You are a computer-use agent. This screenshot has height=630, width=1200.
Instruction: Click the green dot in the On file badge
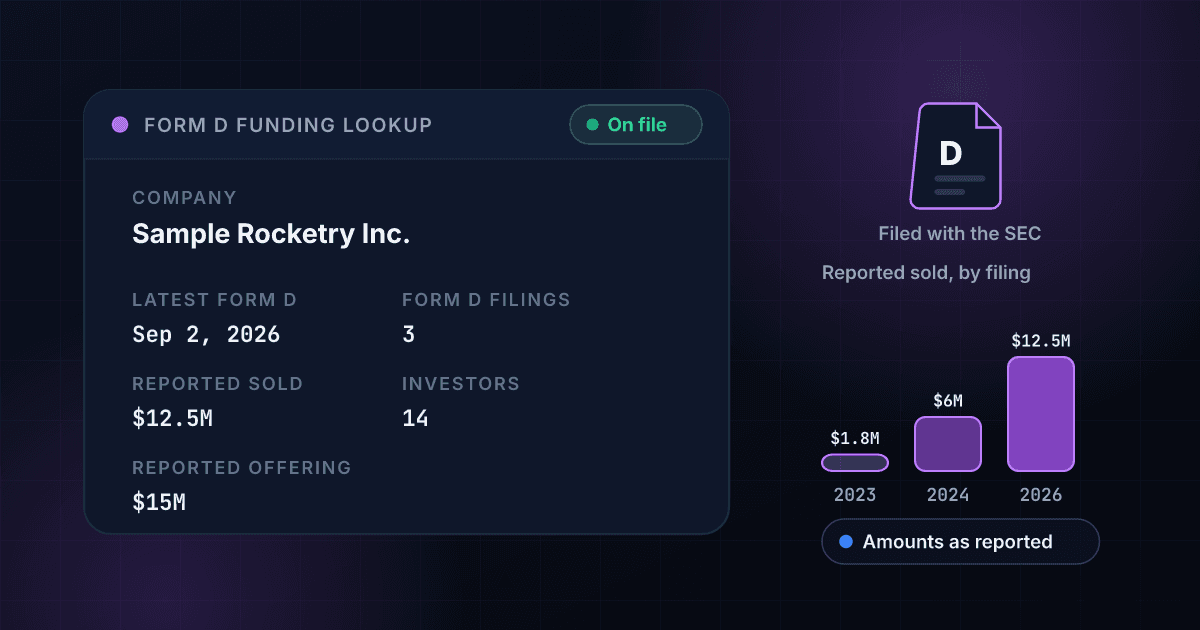pyautogui.click(x=592, y=125)
